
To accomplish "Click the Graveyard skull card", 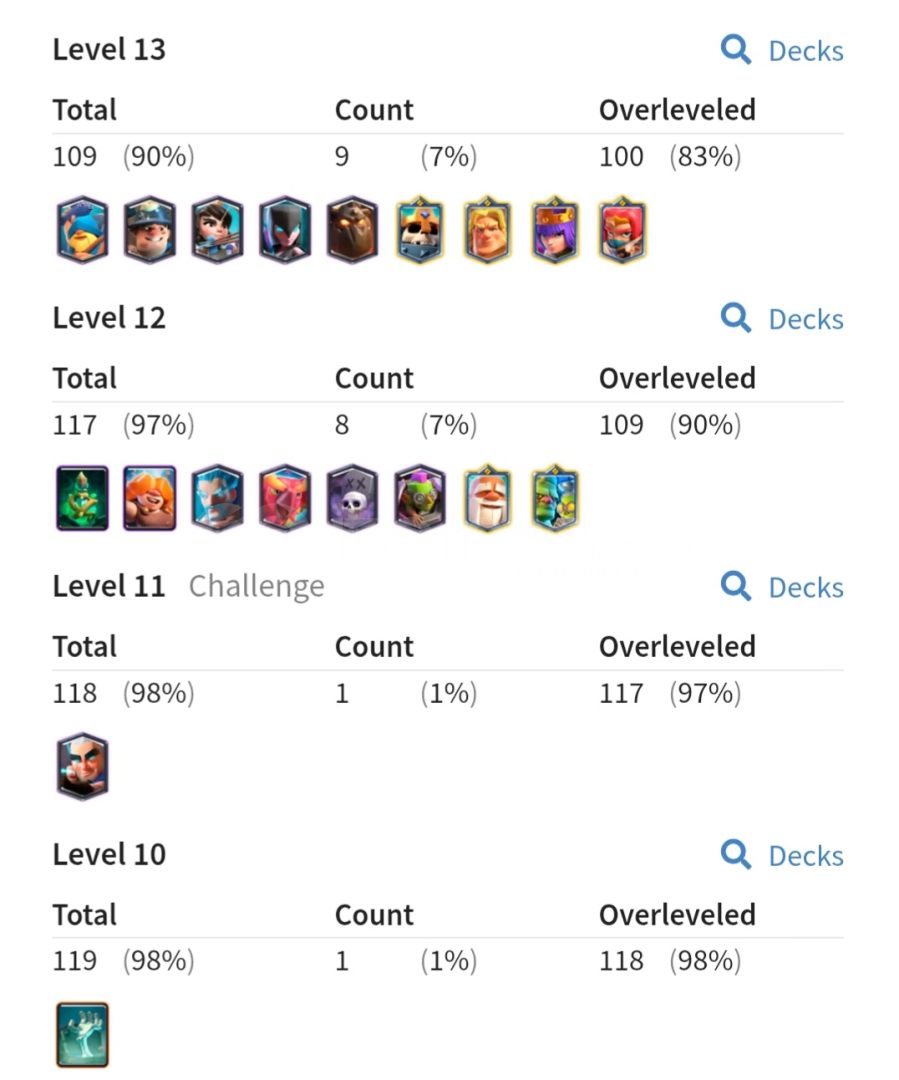I will [x=352, y=498].
